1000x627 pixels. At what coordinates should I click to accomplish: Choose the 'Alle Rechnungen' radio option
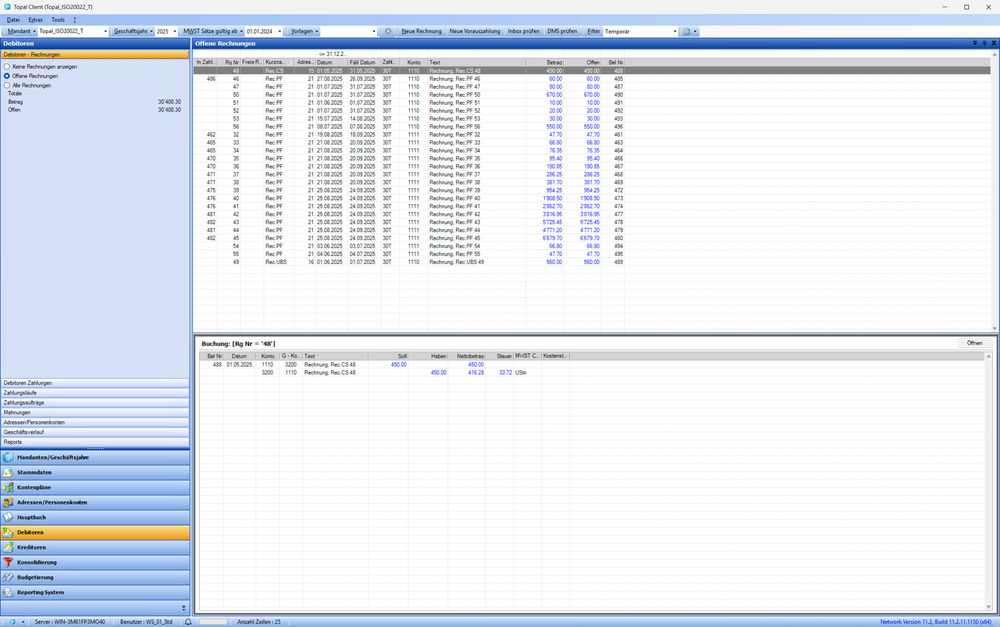pos(6,85)
